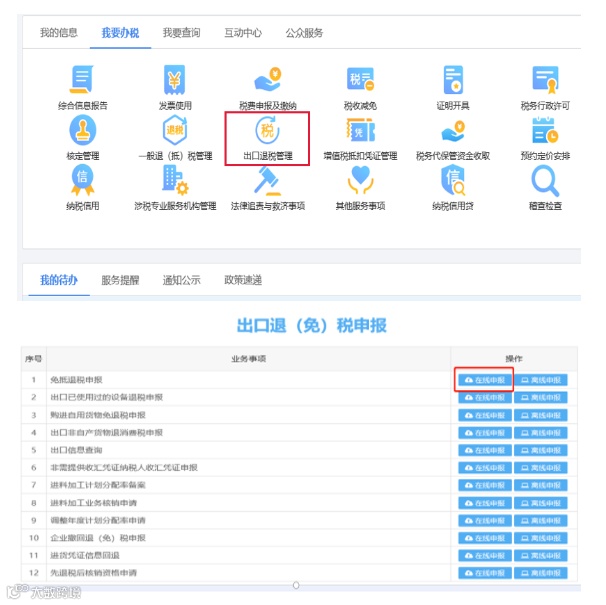Screen dimensions: 606x605
Task: Click 离线申报 for 调整年度计划分配率申请
Action: click(540, 520)
